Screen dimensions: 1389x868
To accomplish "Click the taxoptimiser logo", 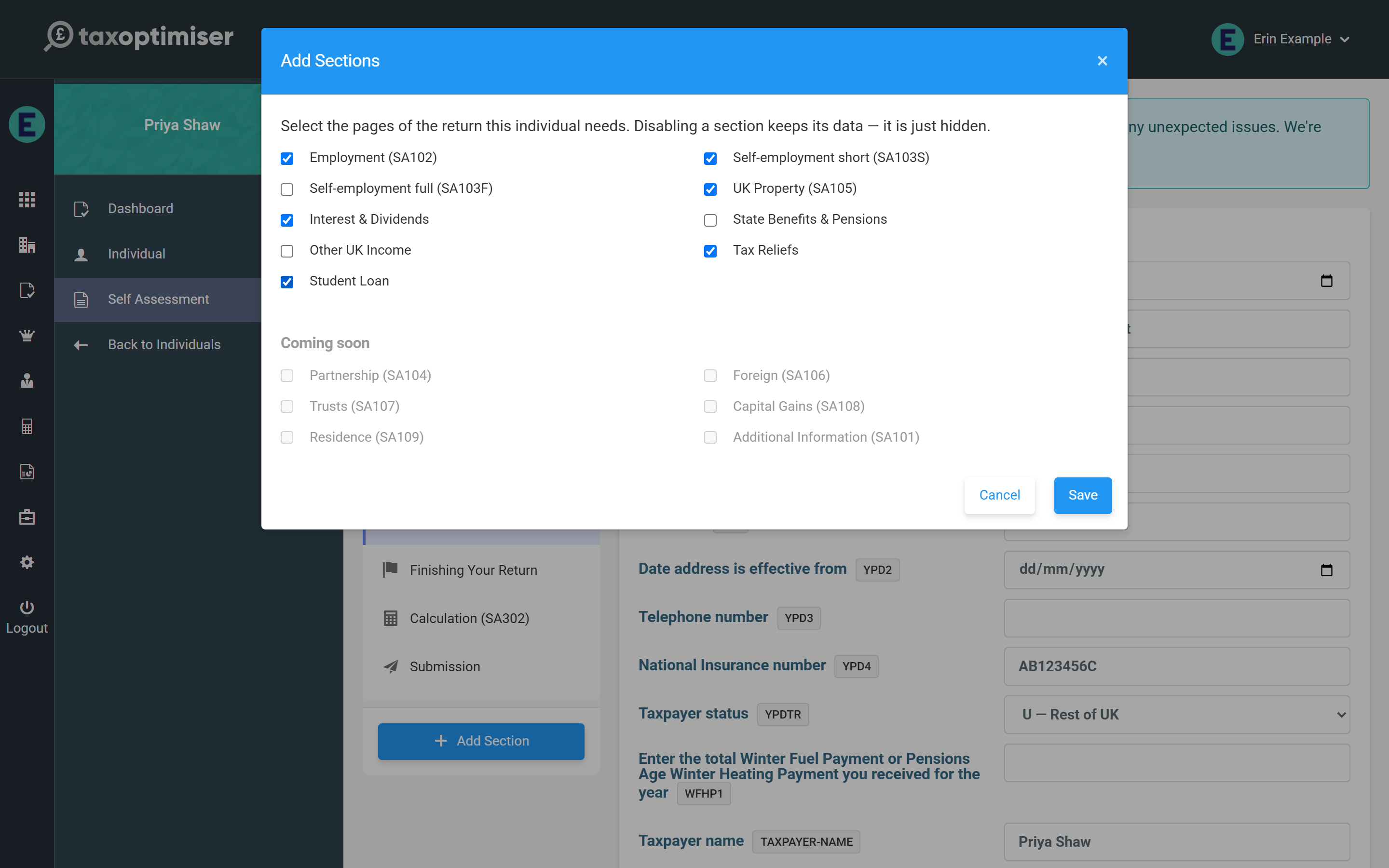I will pyautogui.click(x=139, y=36).
